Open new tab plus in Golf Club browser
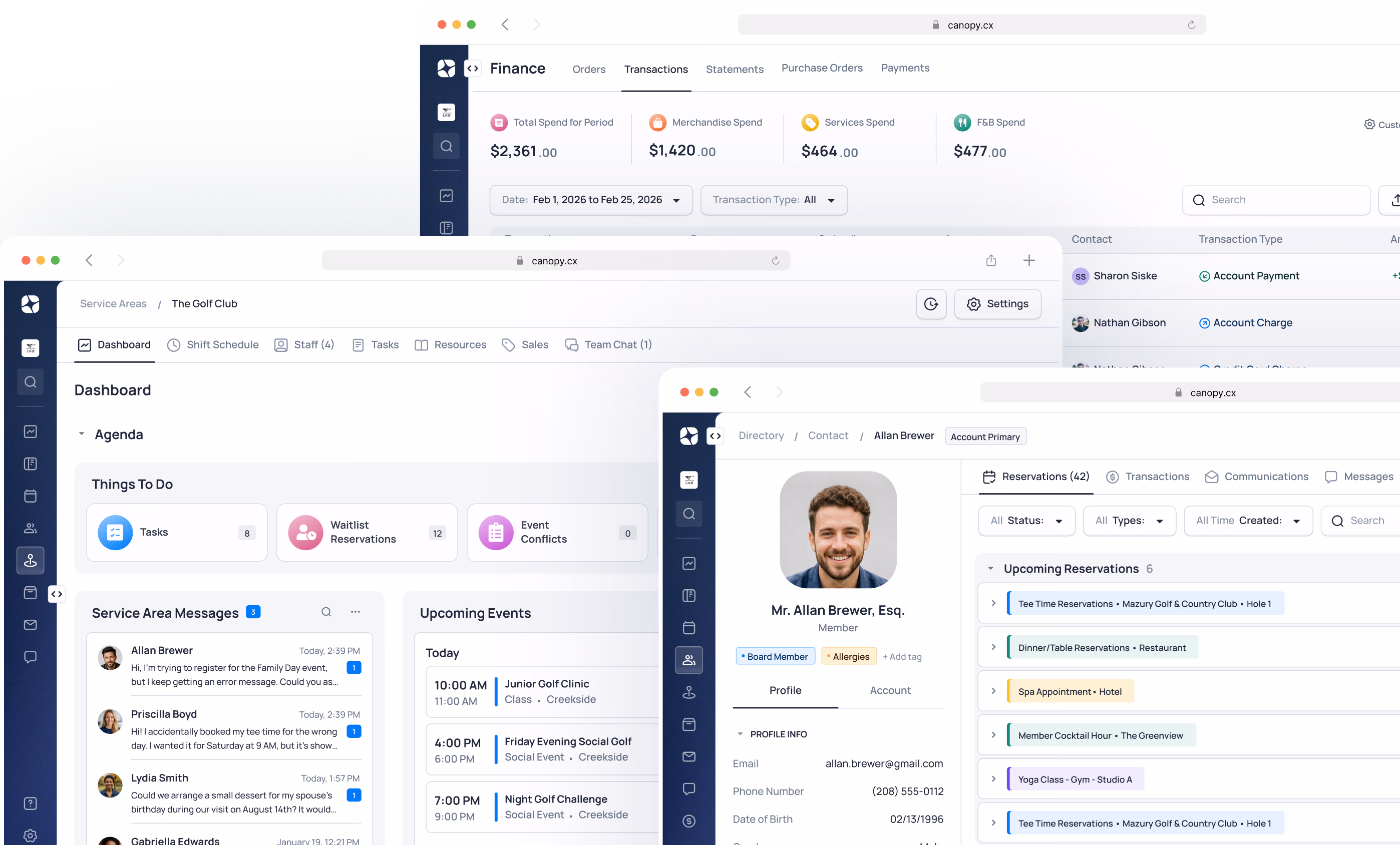The width and height of the screenshot is (1400, 845). pos(1028,260)
